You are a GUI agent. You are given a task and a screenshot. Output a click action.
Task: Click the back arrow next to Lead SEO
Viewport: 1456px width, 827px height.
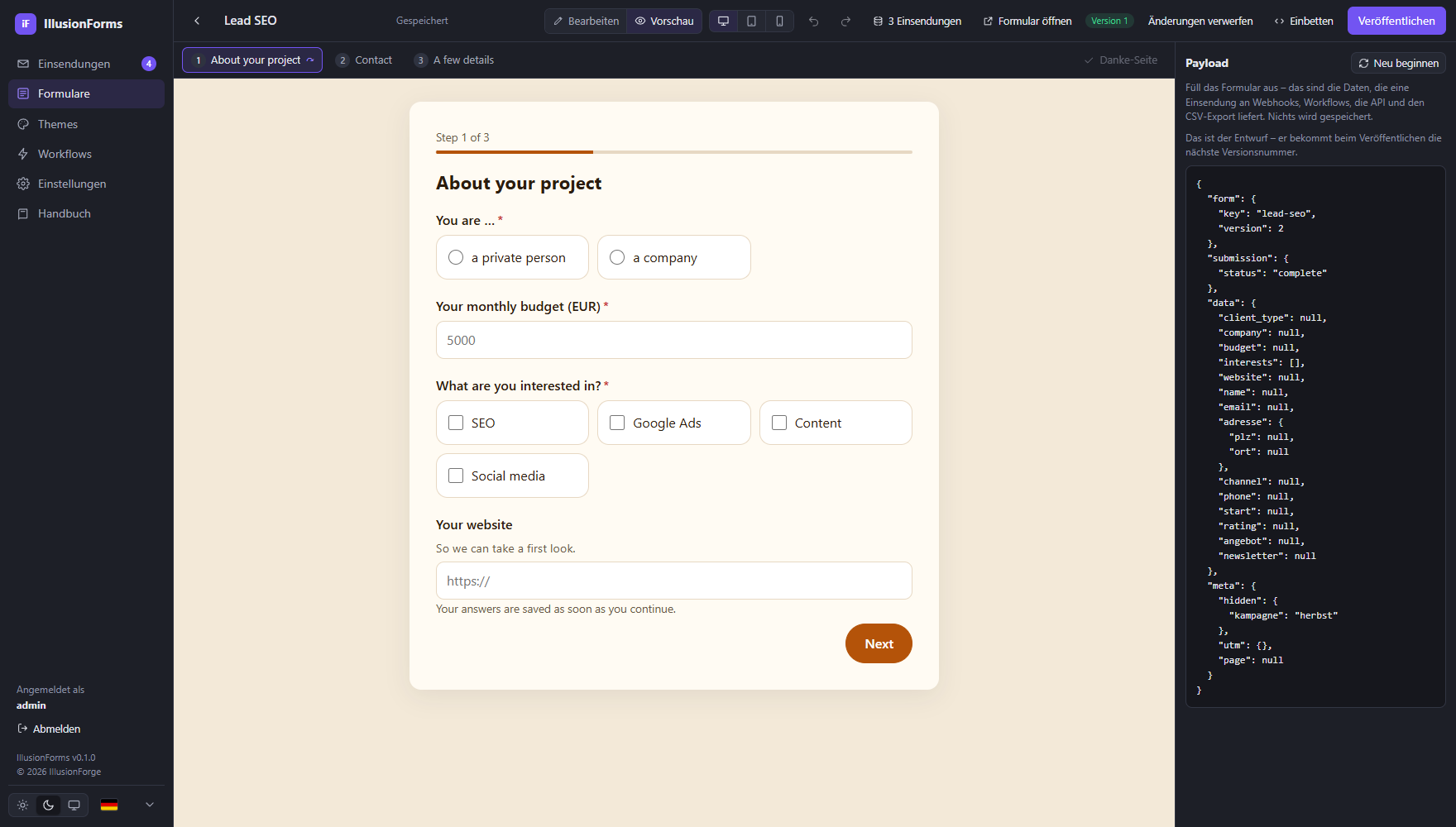(197, 21)
